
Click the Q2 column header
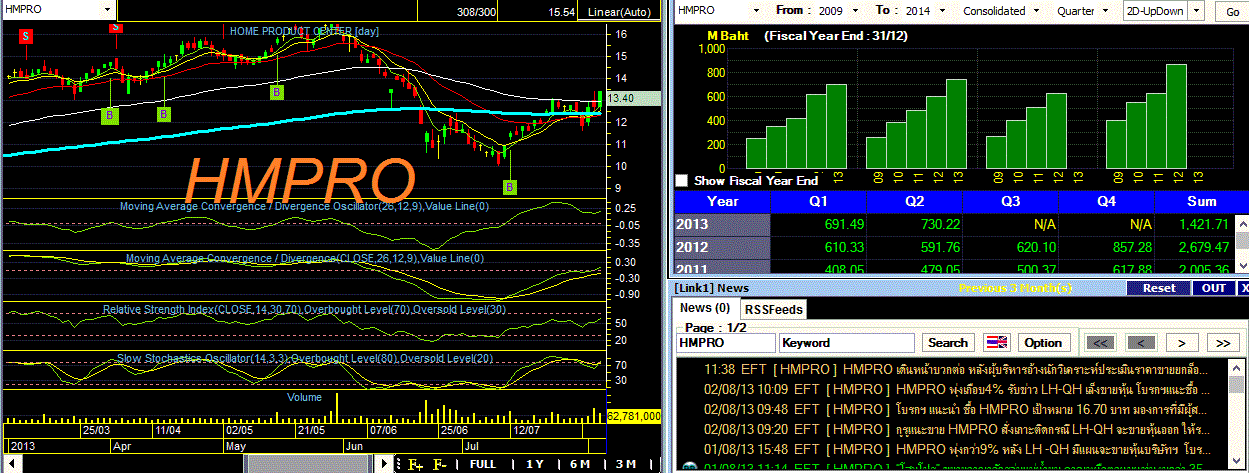coord(914,200)
